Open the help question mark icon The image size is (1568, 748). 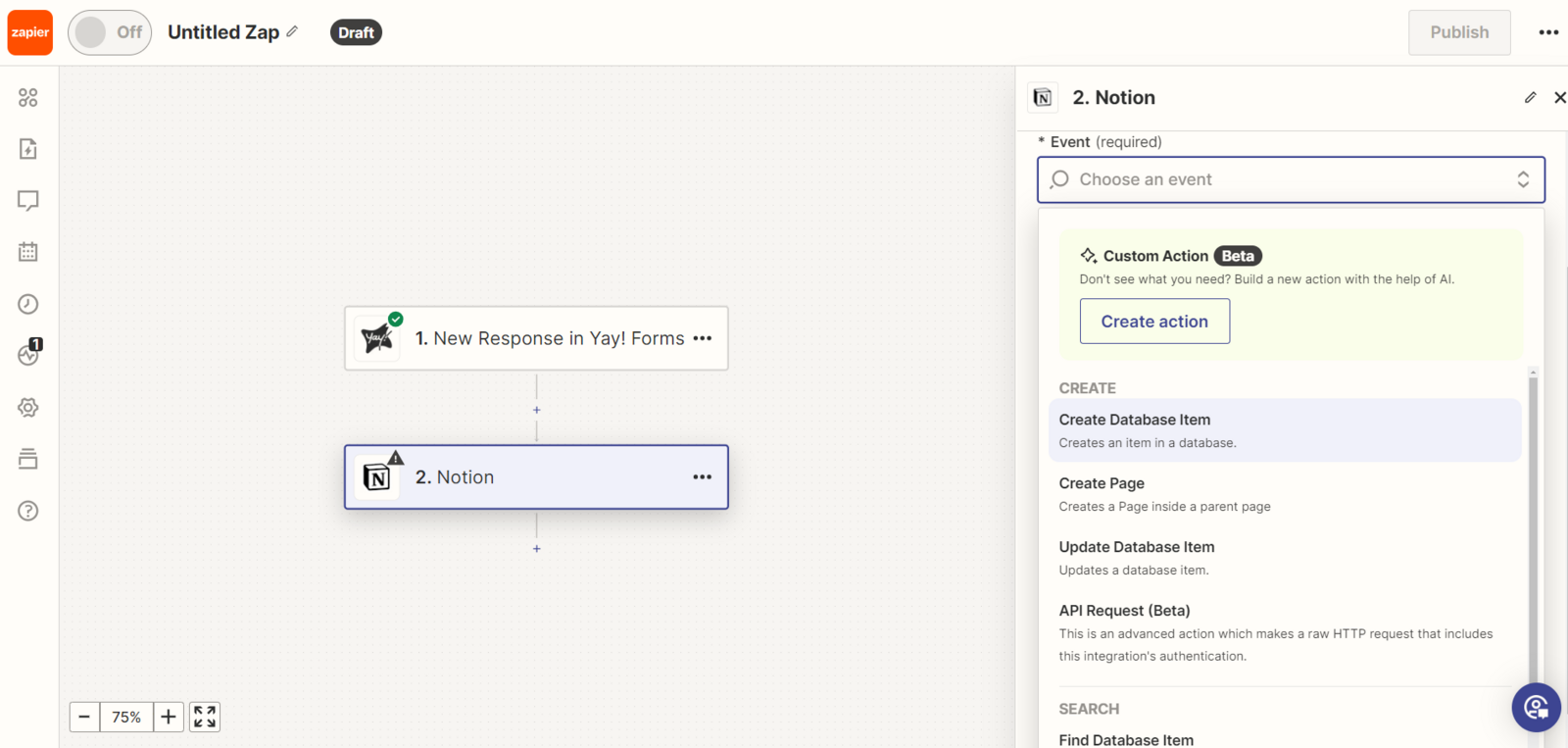coord(28,511)
